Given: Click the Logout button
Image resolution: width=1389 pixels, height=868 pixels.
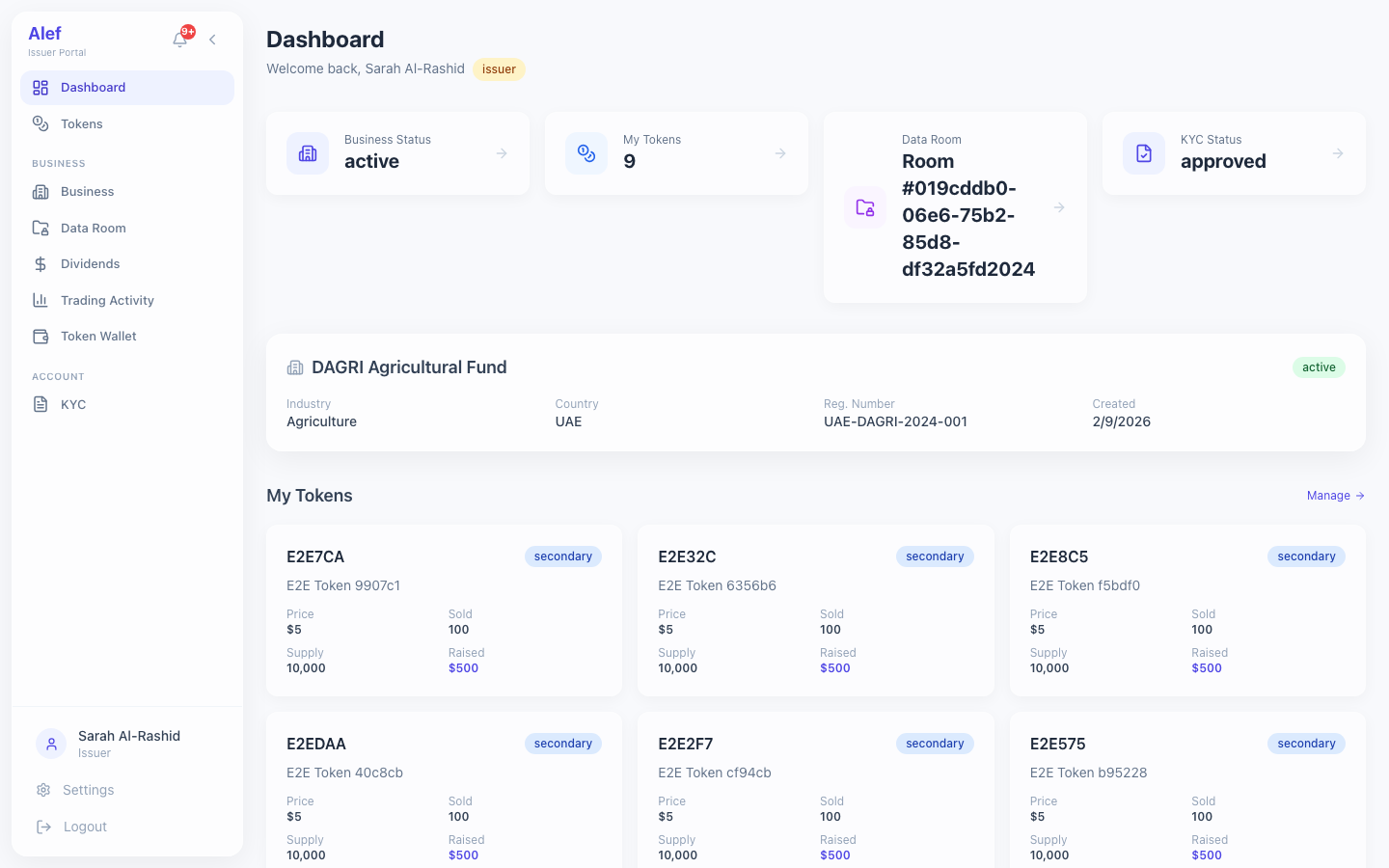Looking at the screenshot, I should coord(84,827).
